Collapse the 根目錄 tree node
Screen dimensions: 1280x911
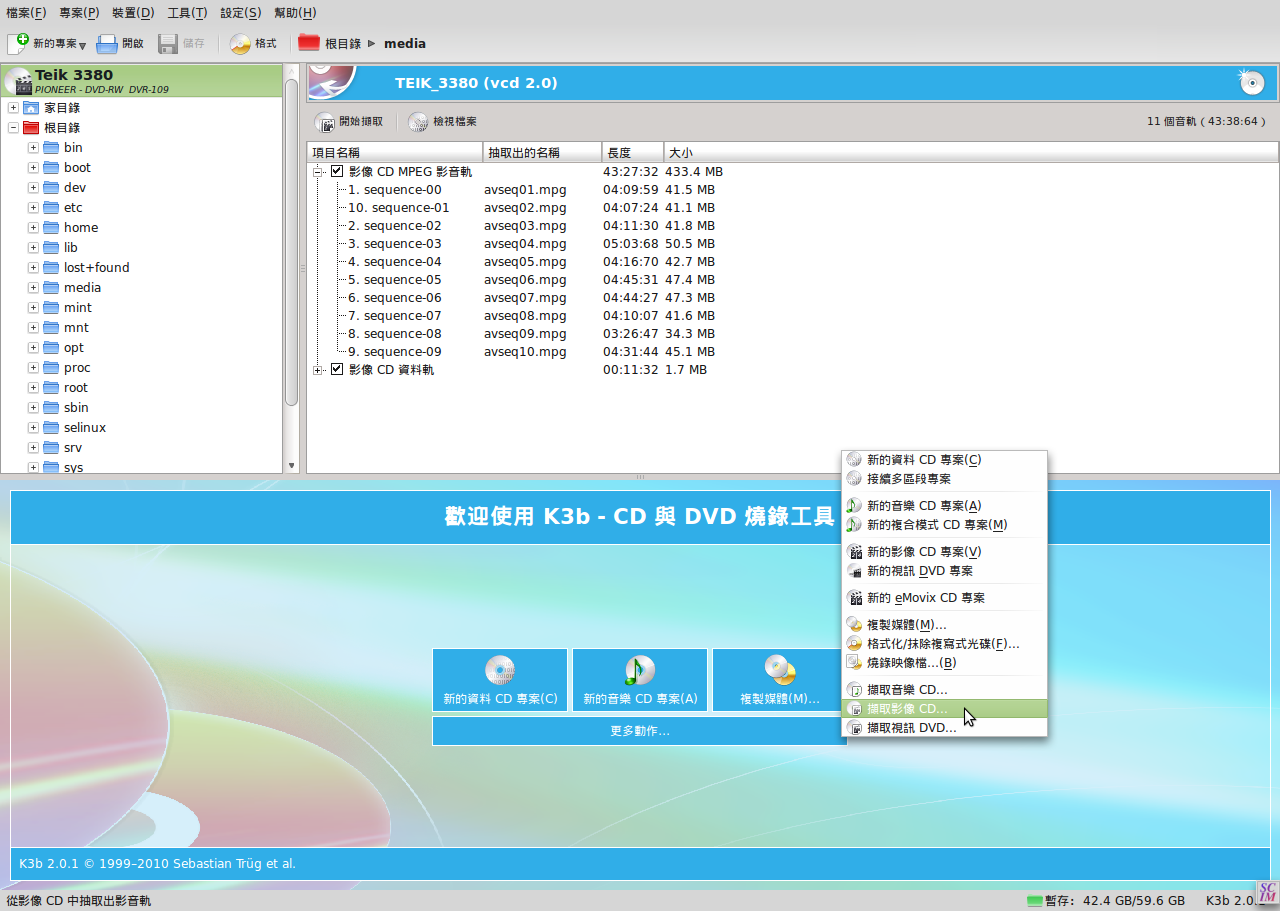pyautogui.click(x=13, y=128)
